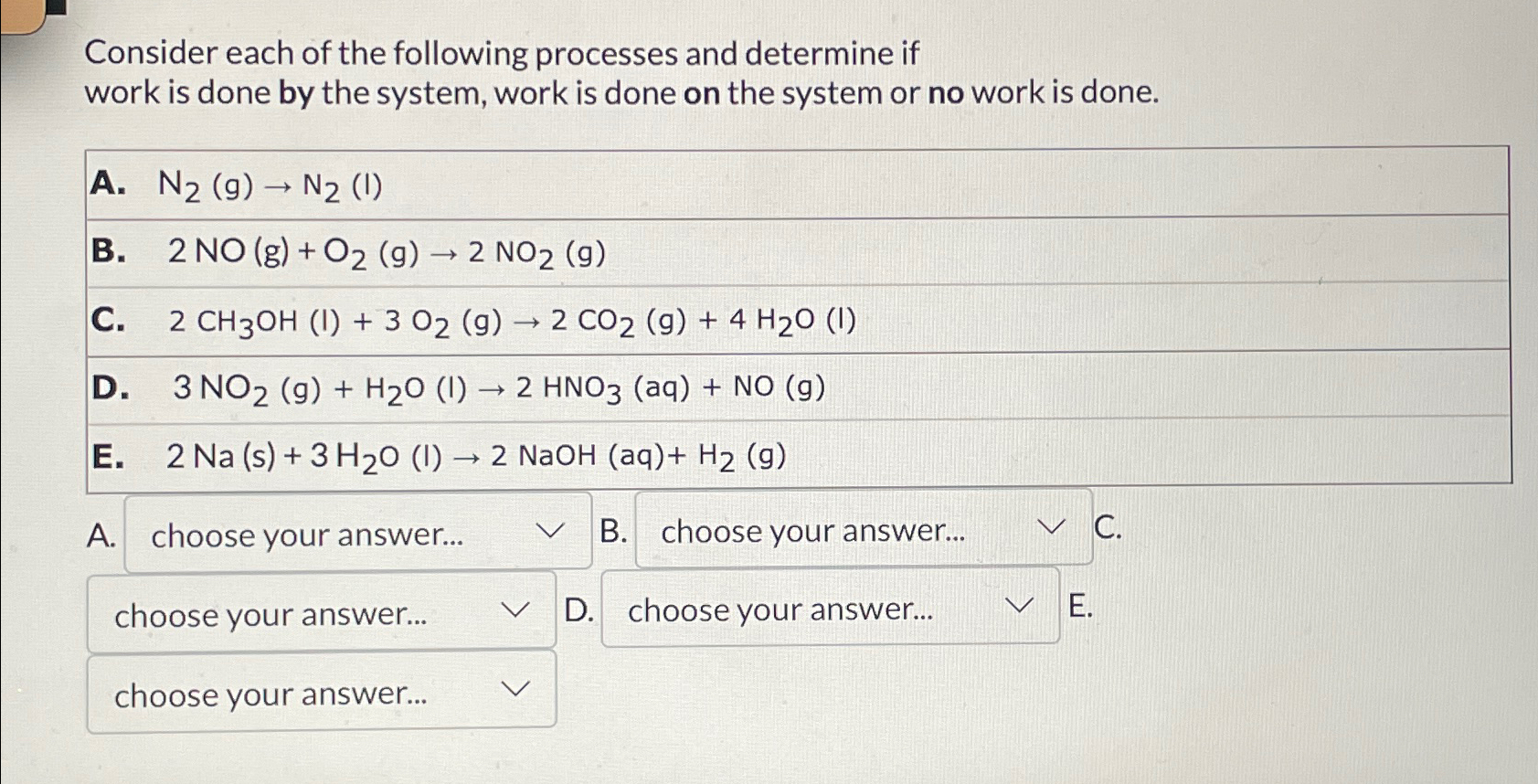The height and width of the screenshot is (784, 1538).
Task: Click the chevron arrow next to answer A
Action: (548, 532)
